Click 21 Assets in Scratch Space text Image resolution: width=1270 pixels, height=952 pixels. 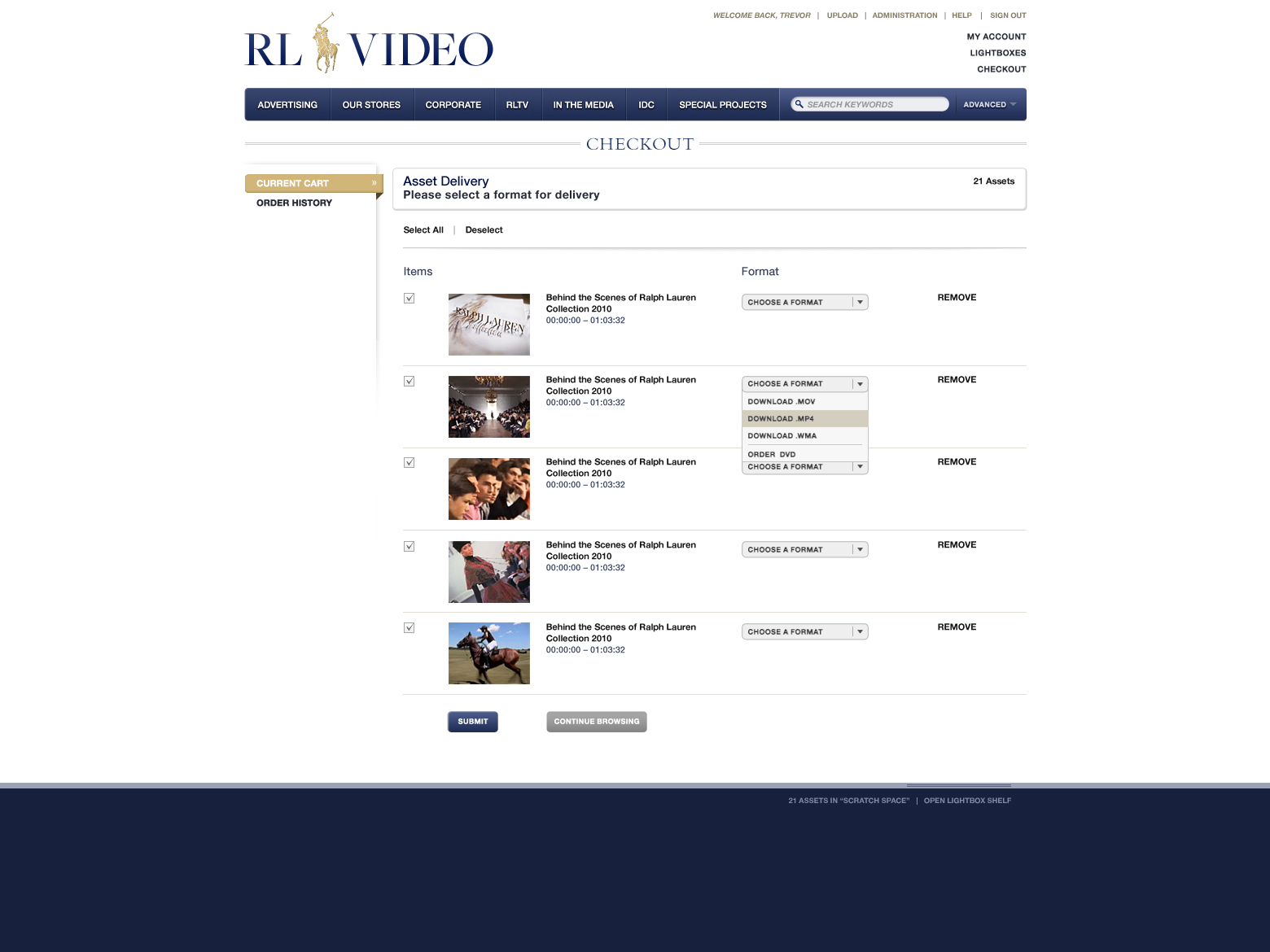(x=848, y=801)
